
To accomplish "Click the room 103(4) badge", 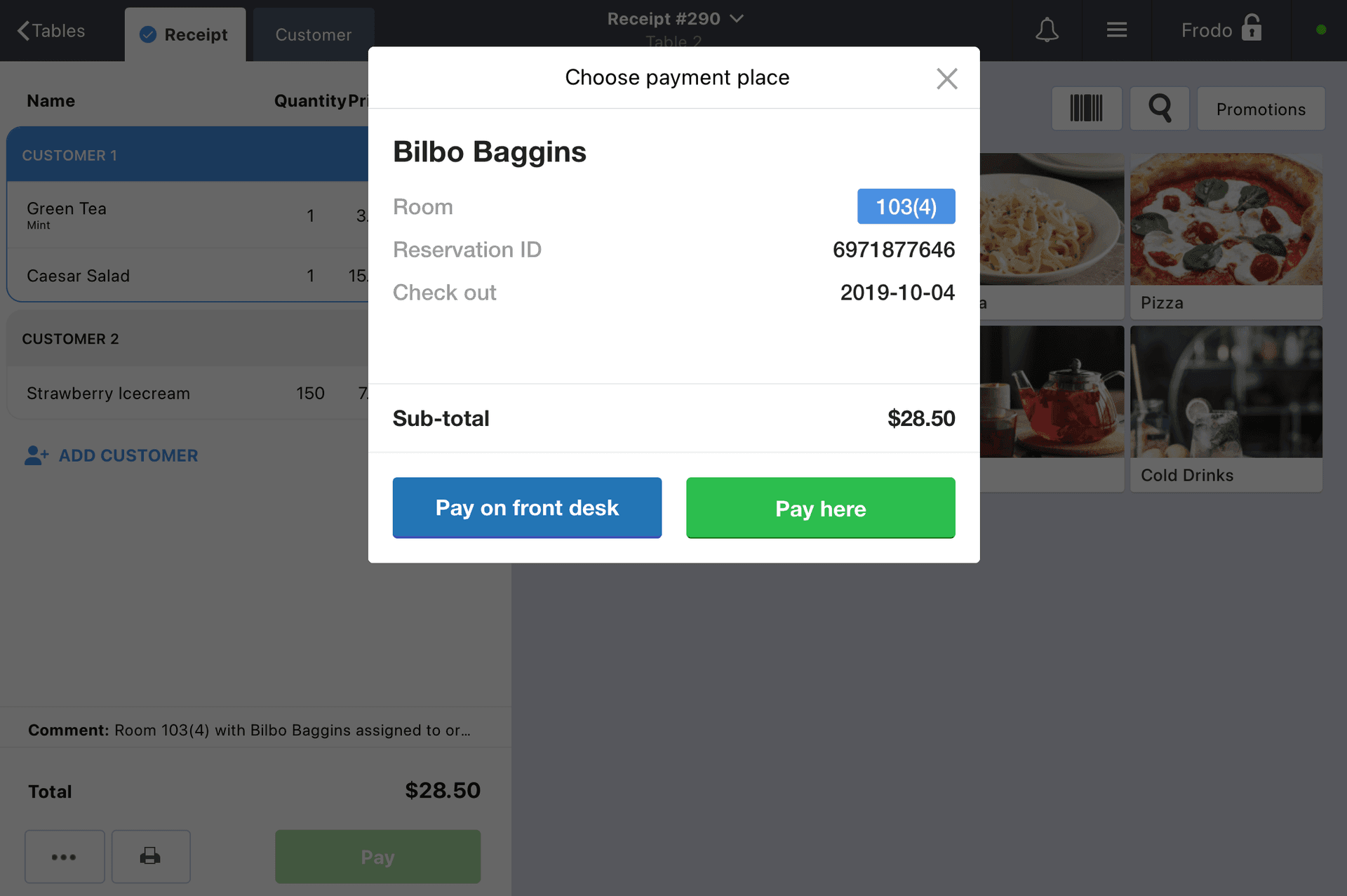I will point(906,206).
